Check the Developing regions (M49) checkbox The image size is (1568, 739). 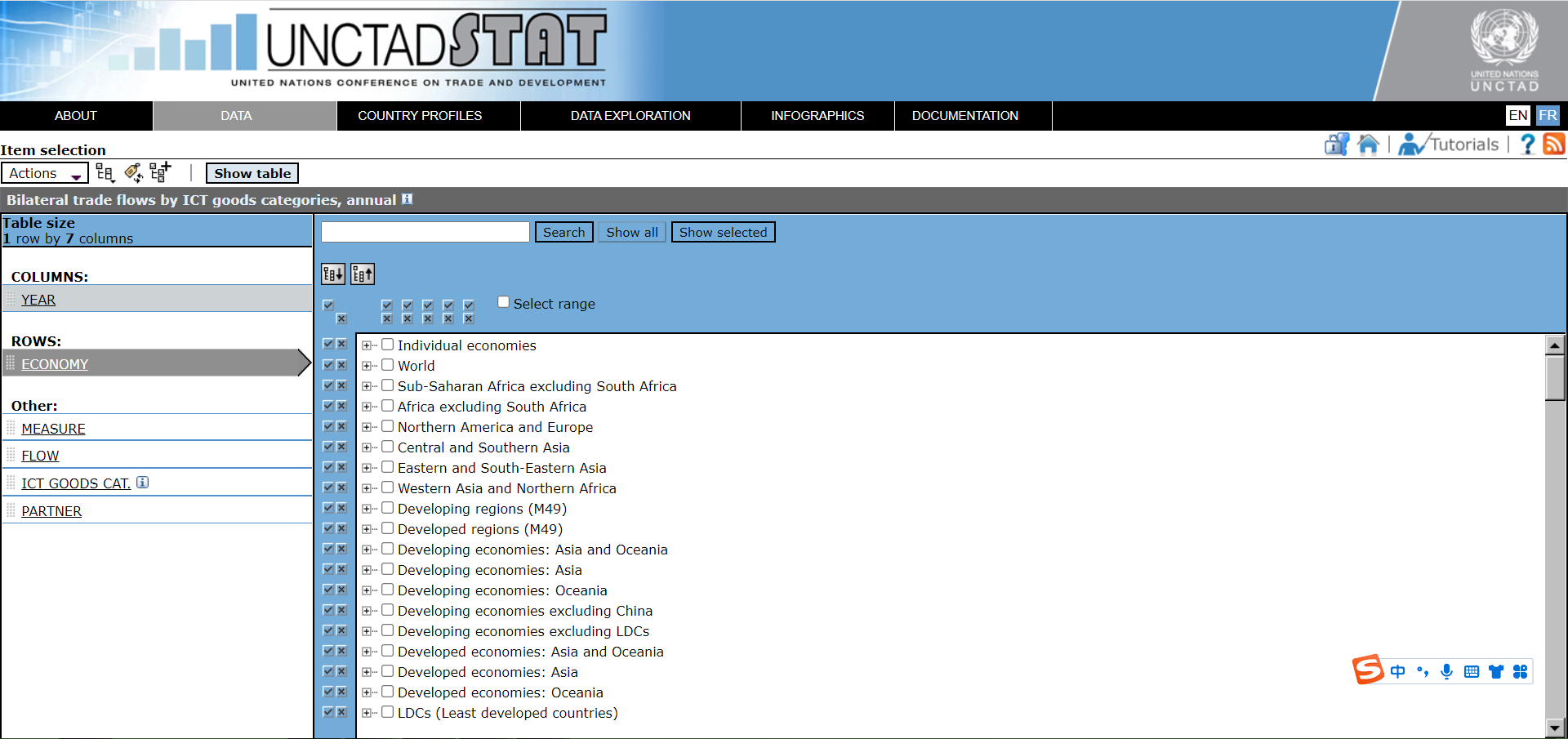[388, 508]
